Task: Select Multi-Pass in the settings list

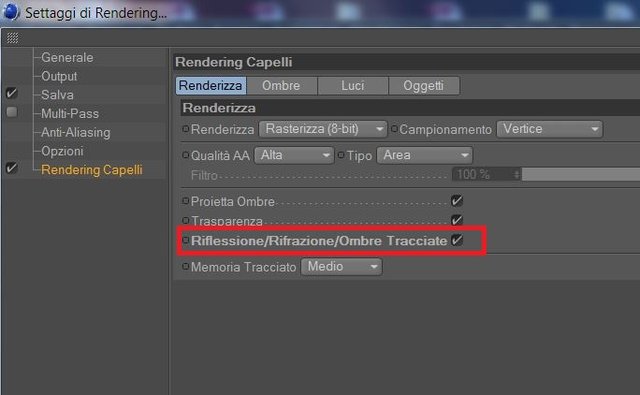Action: point(70,113)
